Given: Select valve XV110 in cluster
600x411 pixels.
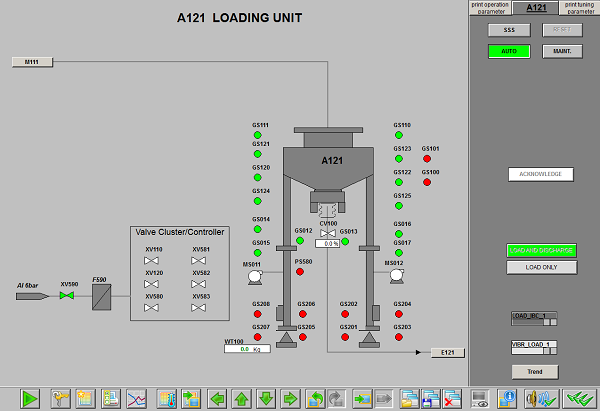Looking at the screenshot, I should pyautogui.click(x=151, y=261).
